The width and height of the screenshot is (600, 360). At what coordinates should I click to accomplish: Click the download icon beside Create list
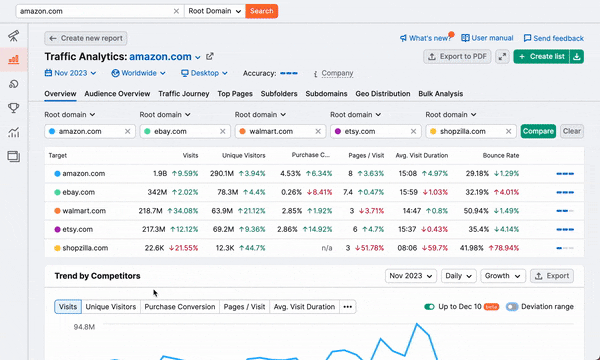[577, 57]
